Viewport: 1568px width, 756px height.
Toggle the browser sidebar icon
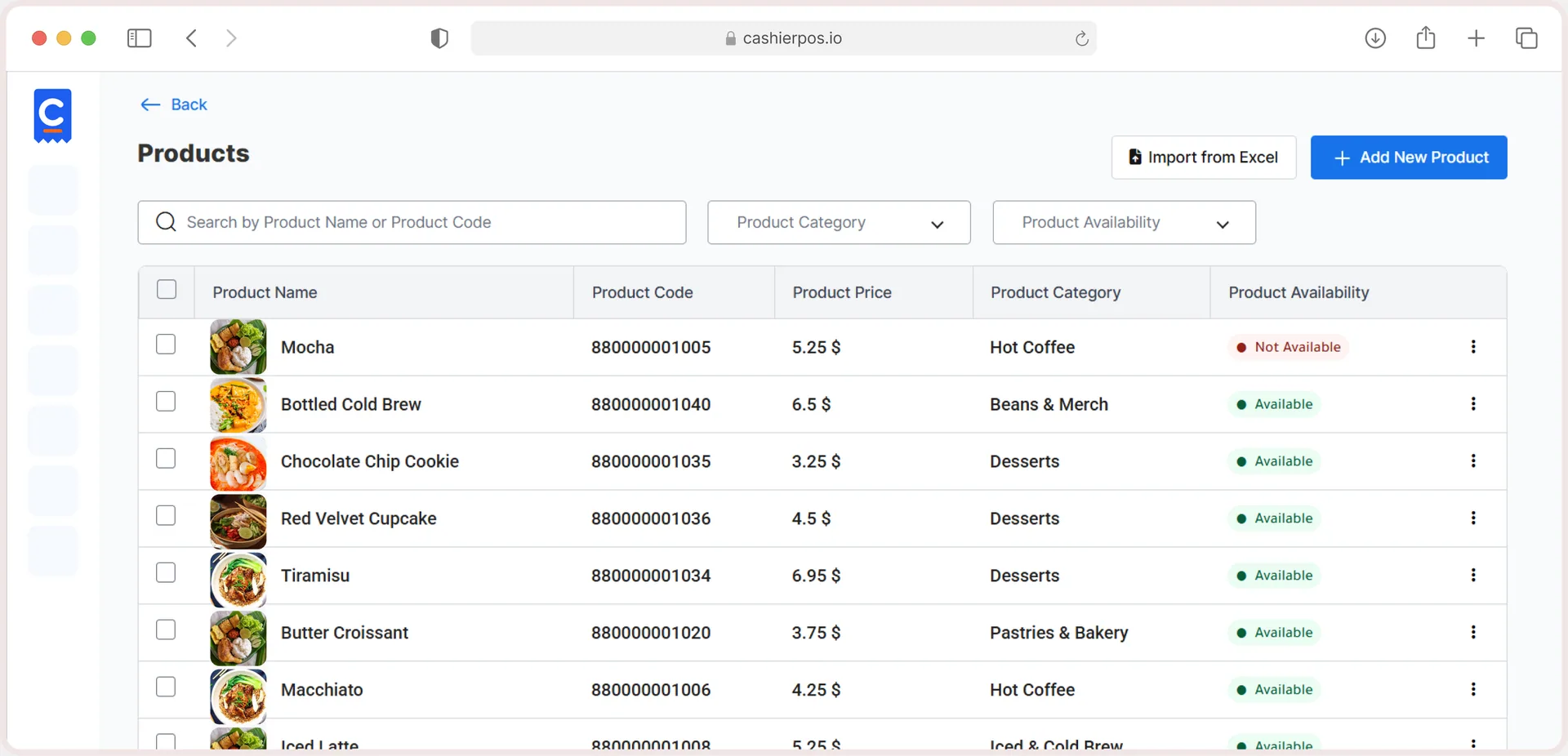tap(140, 38)
